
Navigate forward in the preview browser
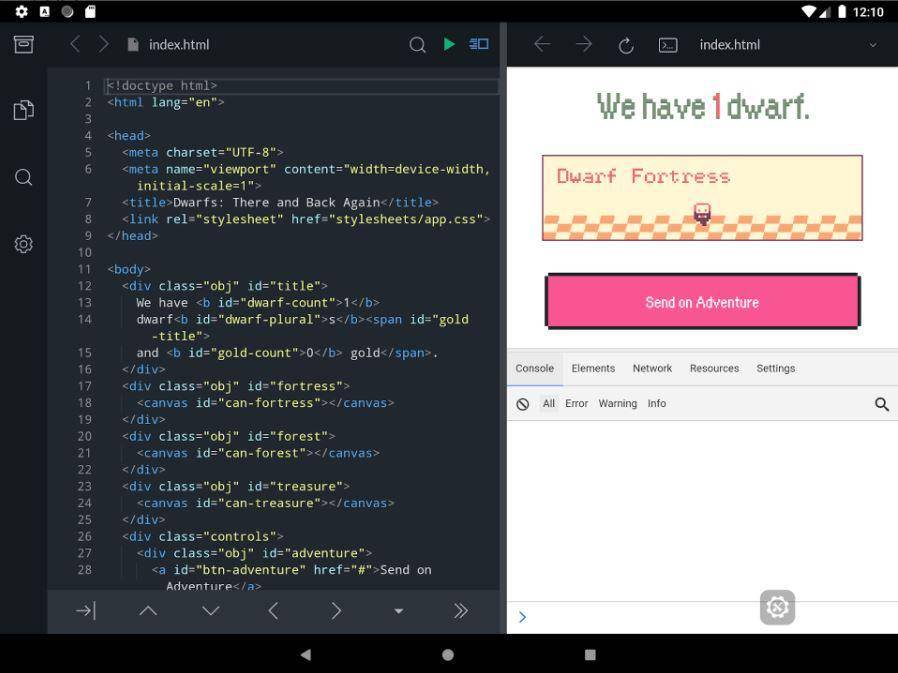(x=584, y=44)
